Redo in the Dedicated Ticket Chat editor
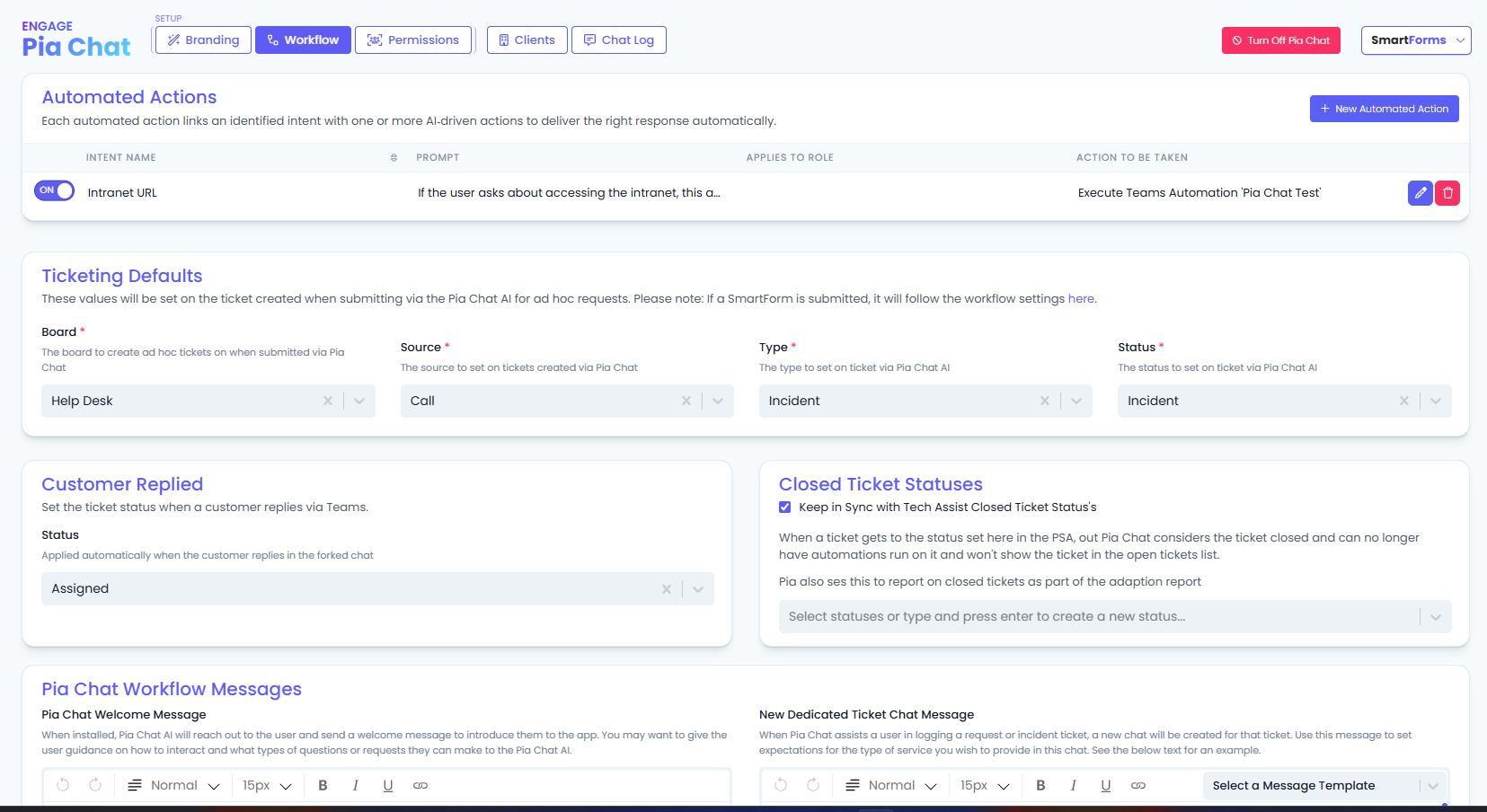1487x812 pixels. pos(813,785)
